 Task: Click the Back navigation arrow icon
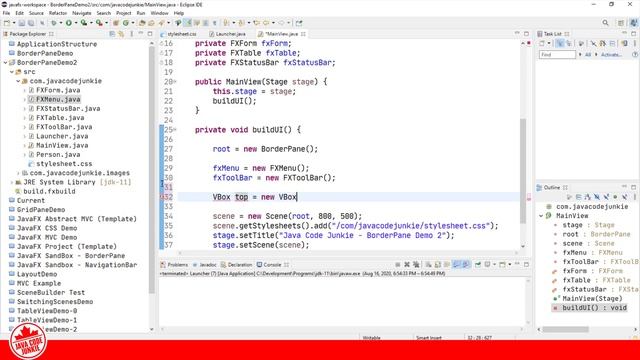pos(267,23)
